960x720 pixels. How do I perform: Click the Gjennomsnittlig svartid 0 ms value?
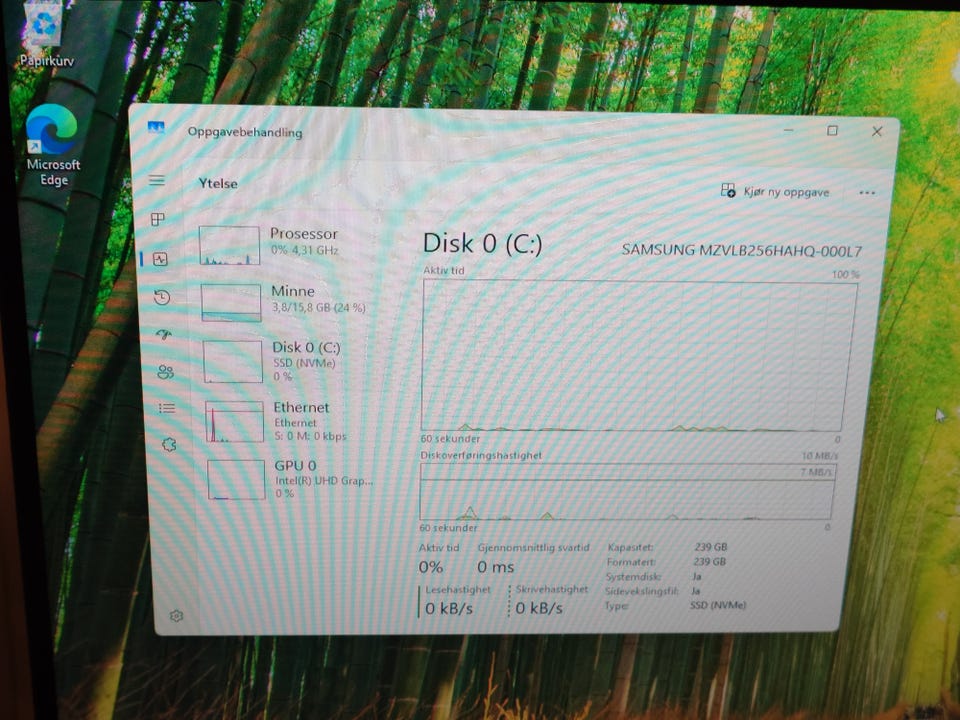tap(495, 567)
